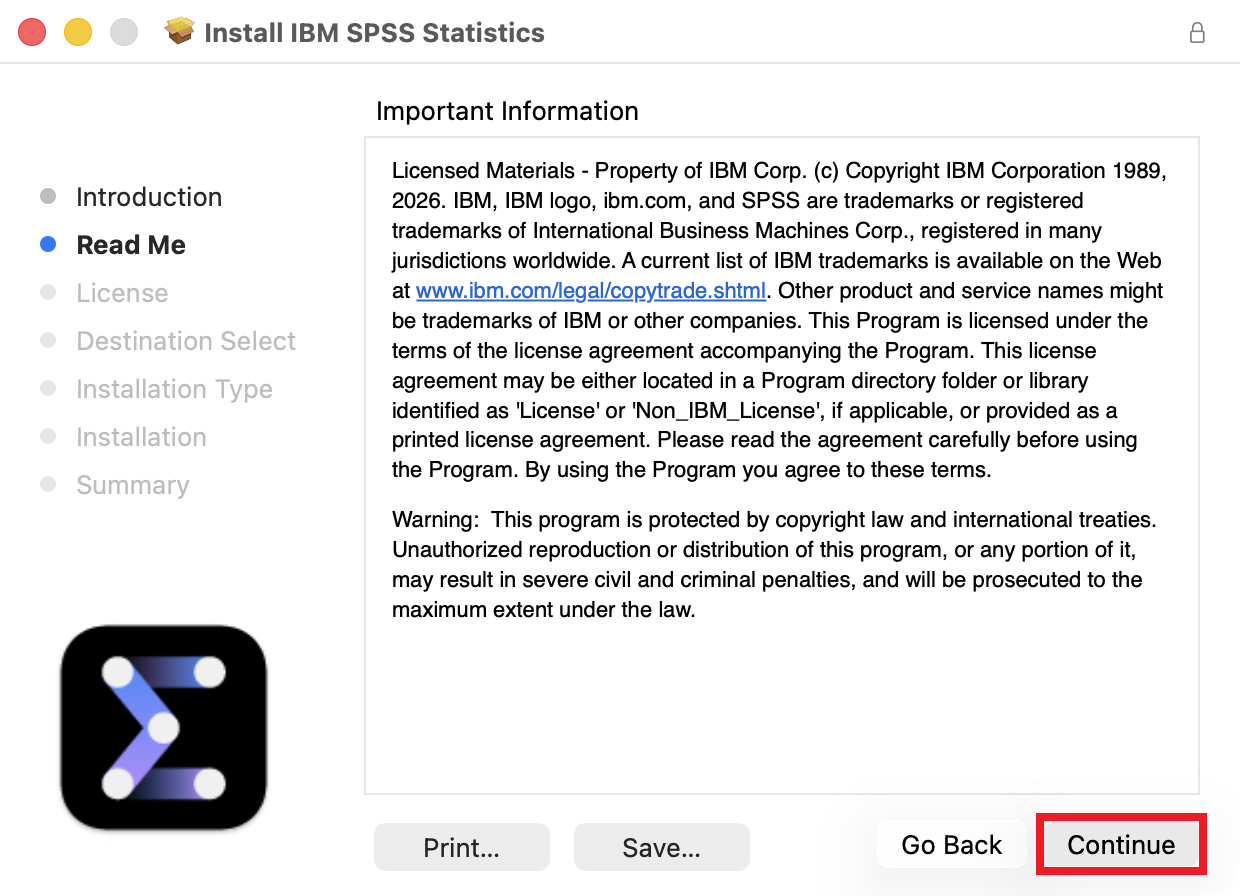1240x896 pixels.
Task: Select the Read Me step in the sidebar
Action: 131,245
